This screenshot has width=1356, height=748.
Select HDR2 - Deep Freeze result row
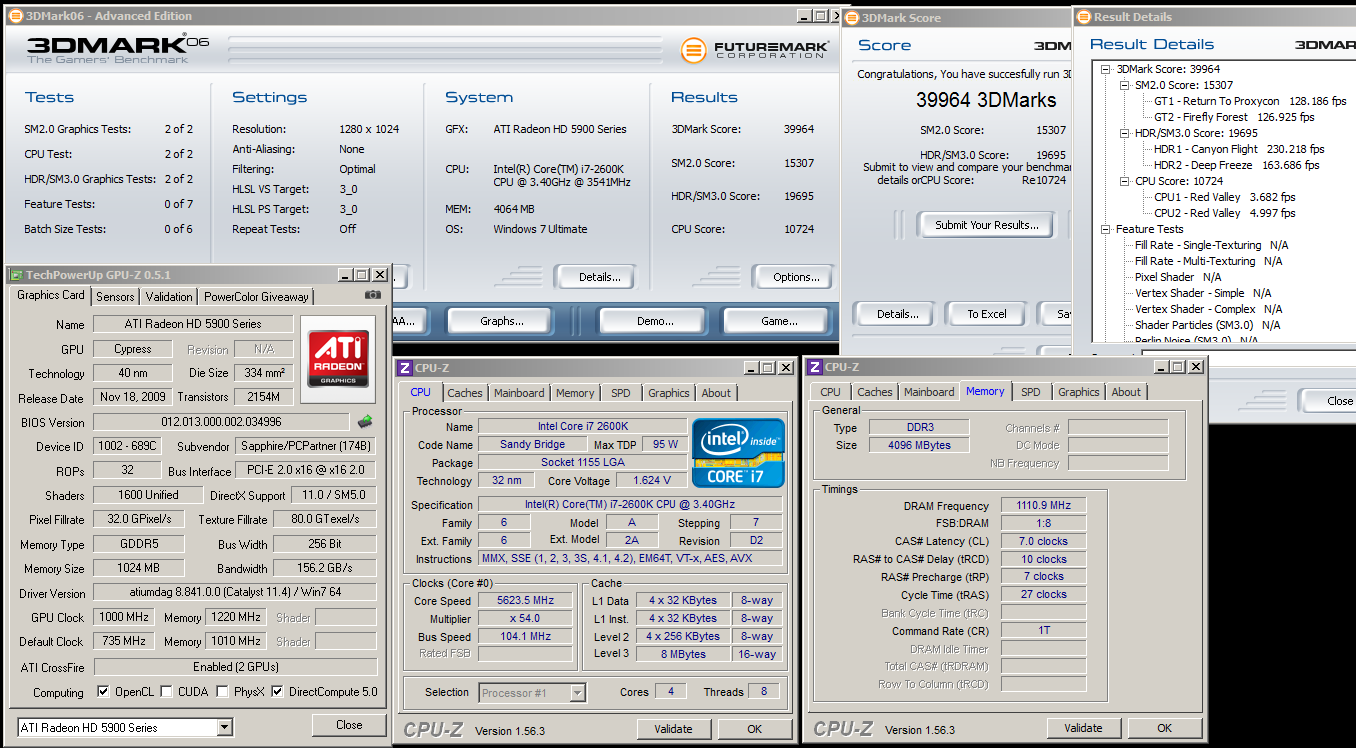[1237, 165]
